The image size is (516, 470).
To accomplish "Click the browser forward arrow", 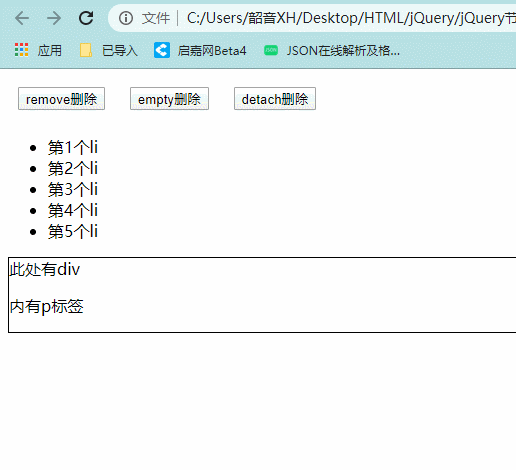I will pyautogui.click(x=54, y=18).
